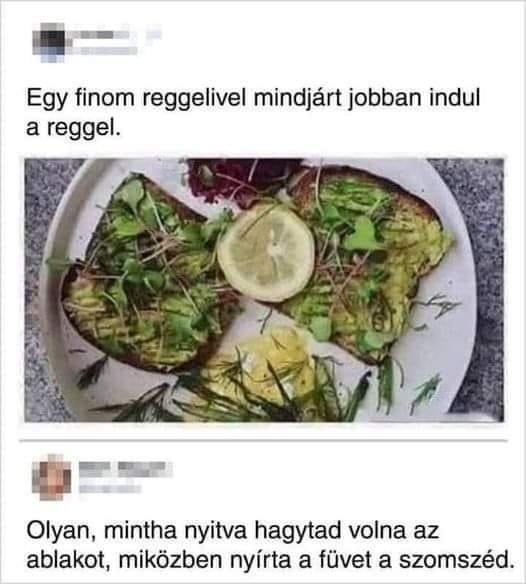Viewport: 526px width, 584px height.
Task: Click the caption's second line 'a reggel.'
Action: pyautogui.click(x=73, y=128)
